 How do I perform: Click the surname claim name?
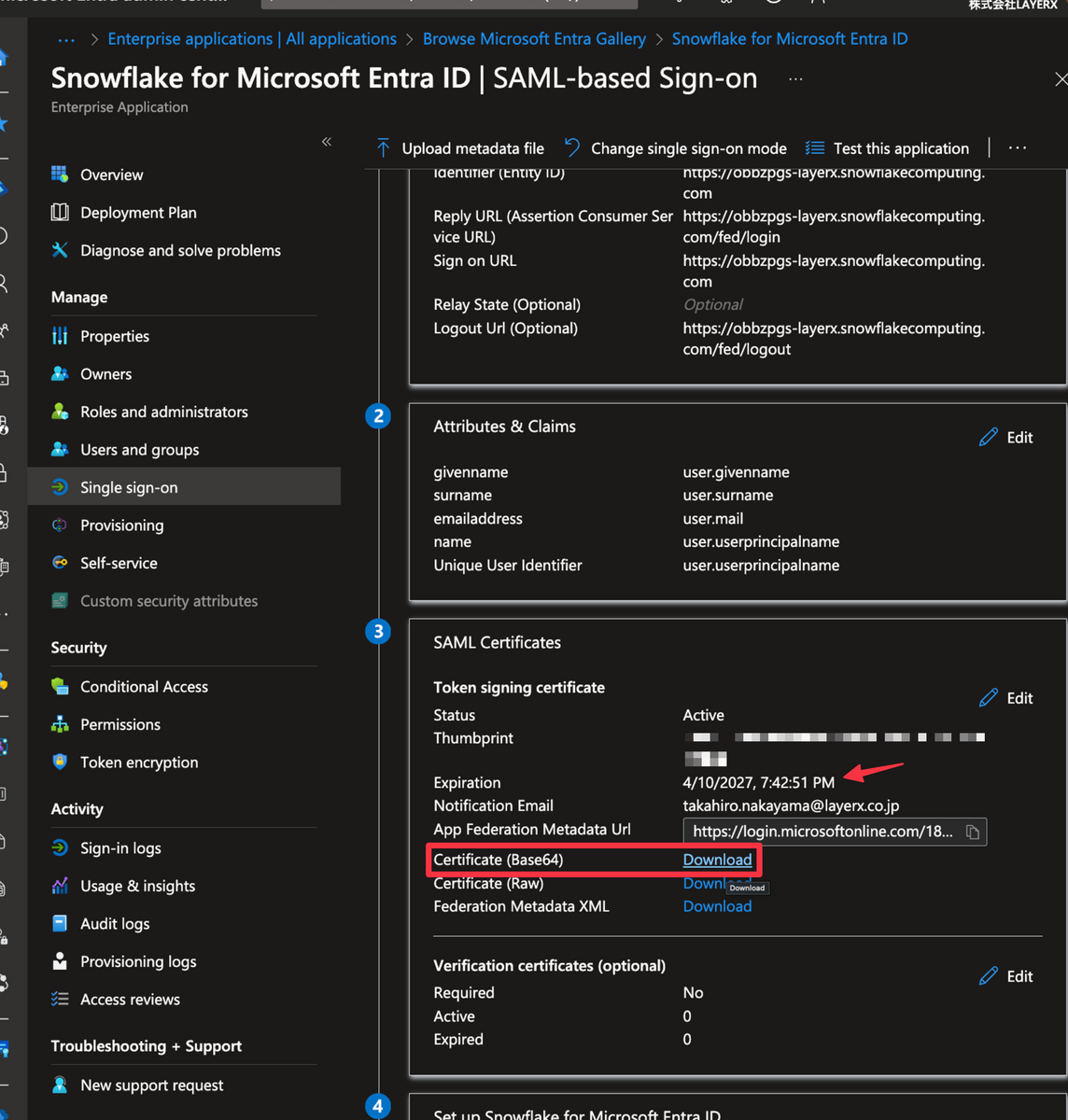[463, 495]
